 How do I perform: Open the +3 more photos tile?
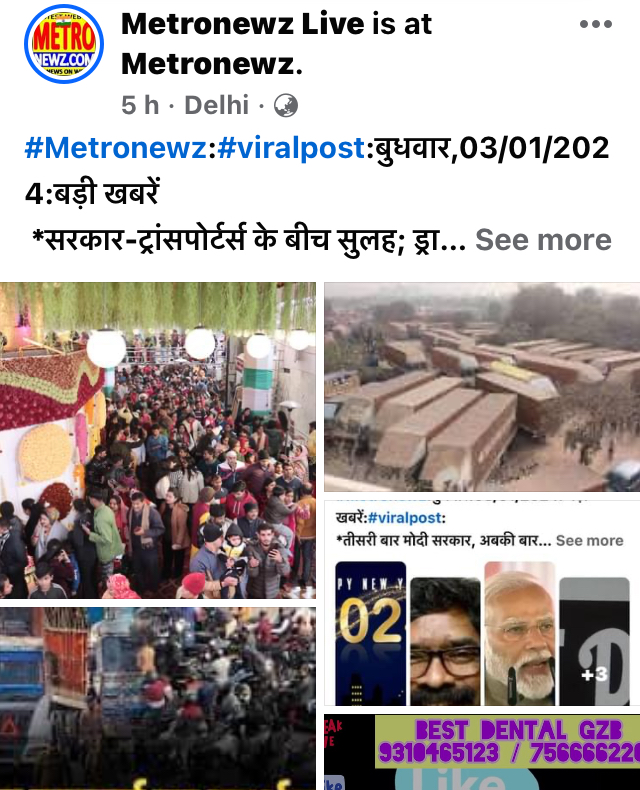click(595, 641)
